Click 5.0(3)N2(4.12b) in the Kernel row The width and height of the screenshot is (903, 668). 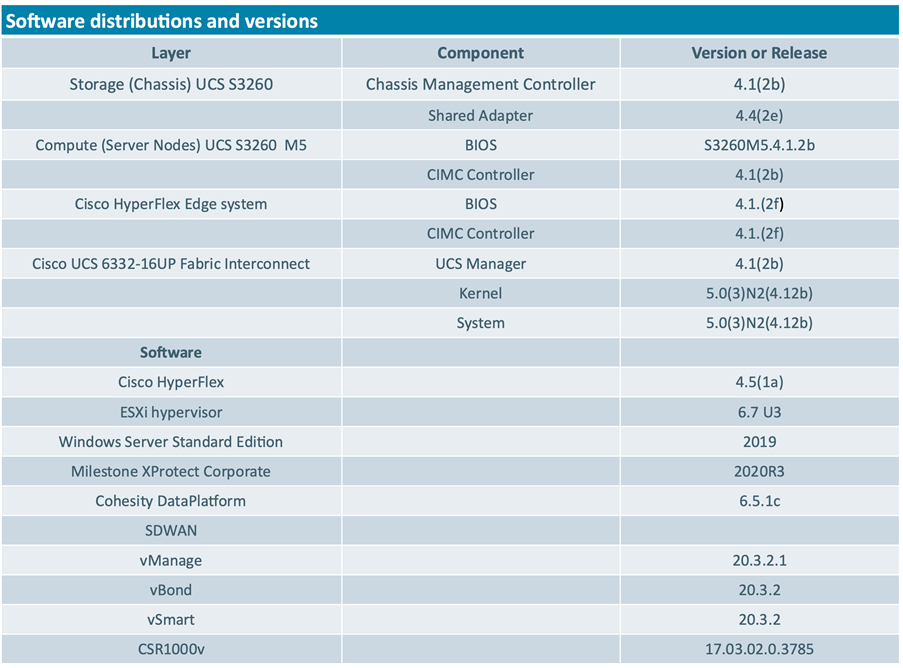tap(759, 293)
